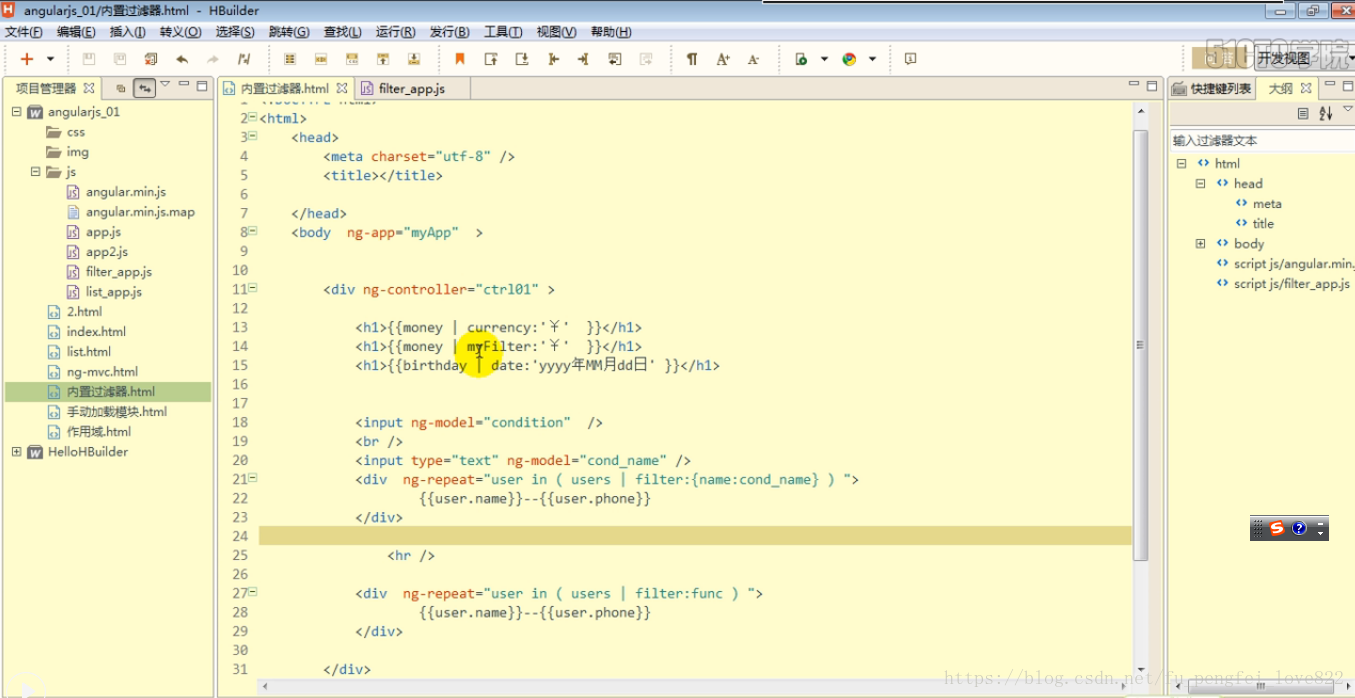Expand the HelloHBuilder project node
This screenshot has height=698, width=1355.
(16, 452)
